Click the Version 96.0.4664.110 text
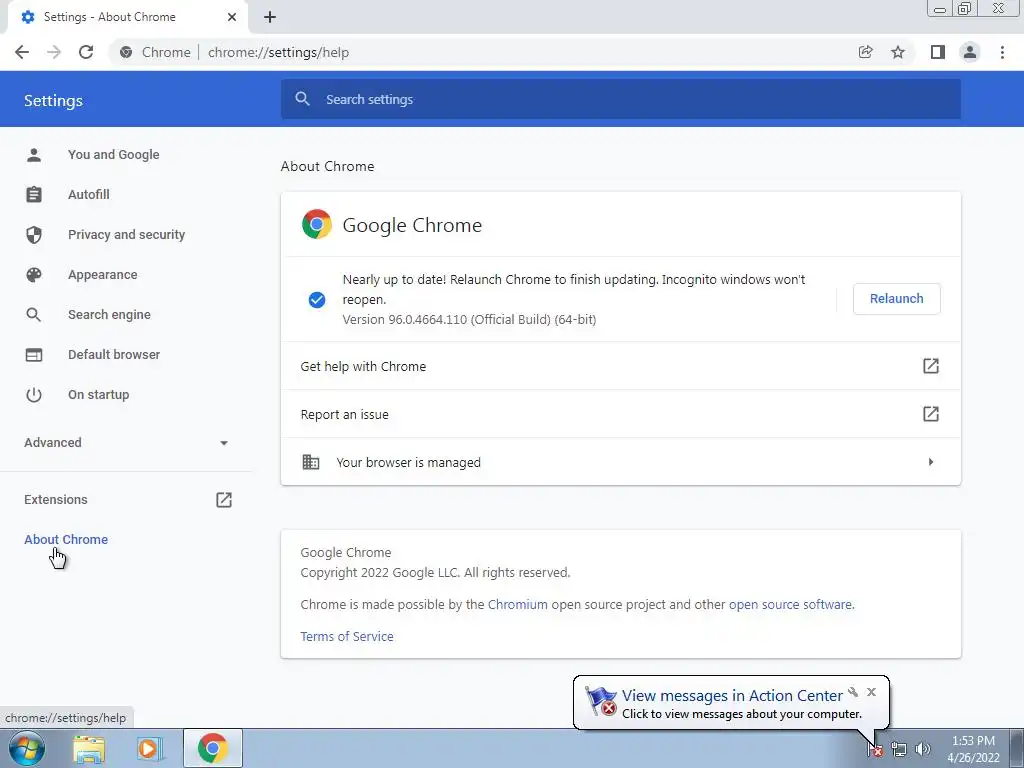The image size is (1024, 768). (x=469, y=319)
